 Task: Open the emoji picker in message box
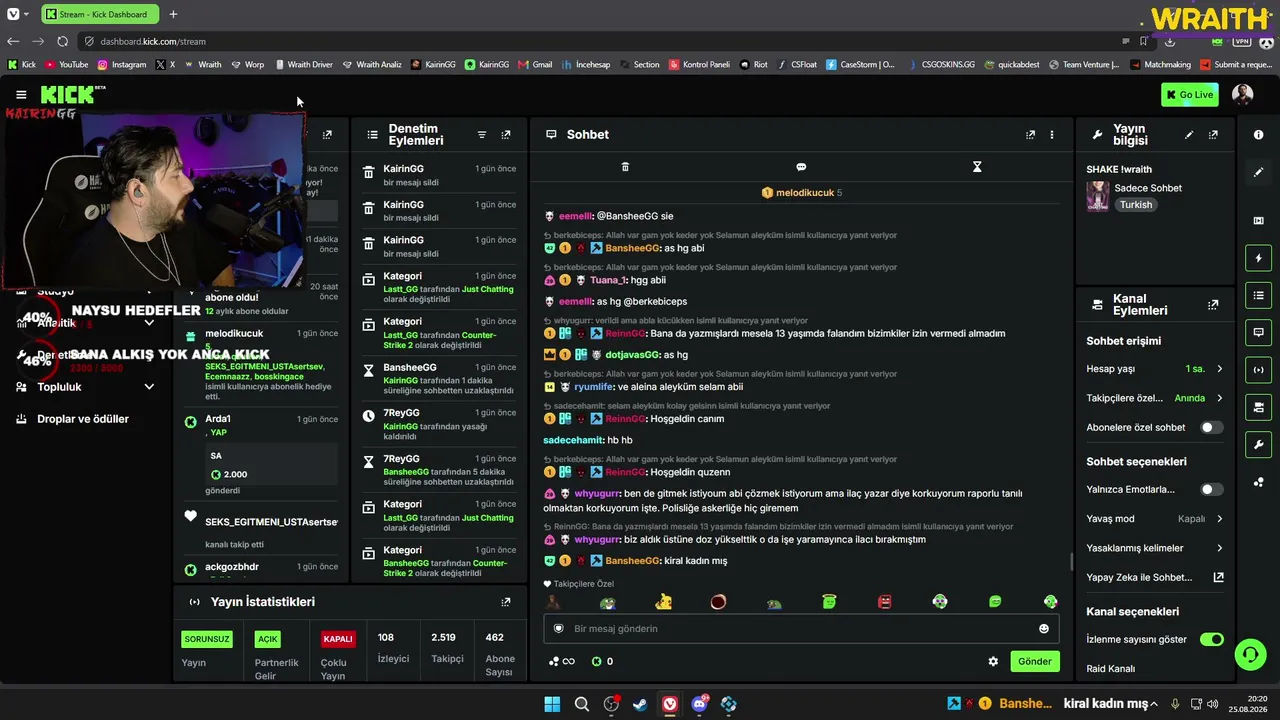[1044, 629]
